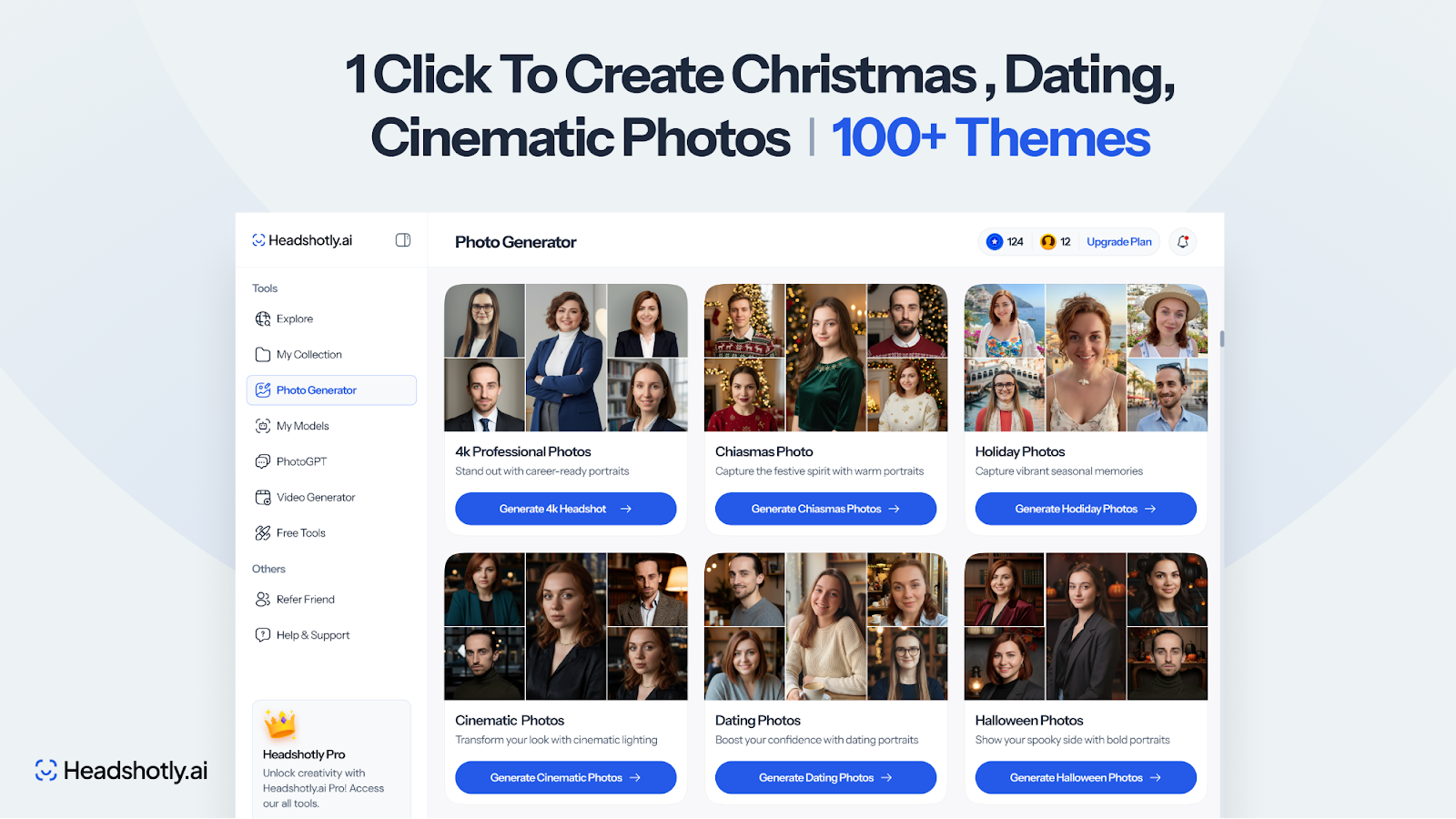Open a Dating Photos portrait thumbnail

pos(824,626)
